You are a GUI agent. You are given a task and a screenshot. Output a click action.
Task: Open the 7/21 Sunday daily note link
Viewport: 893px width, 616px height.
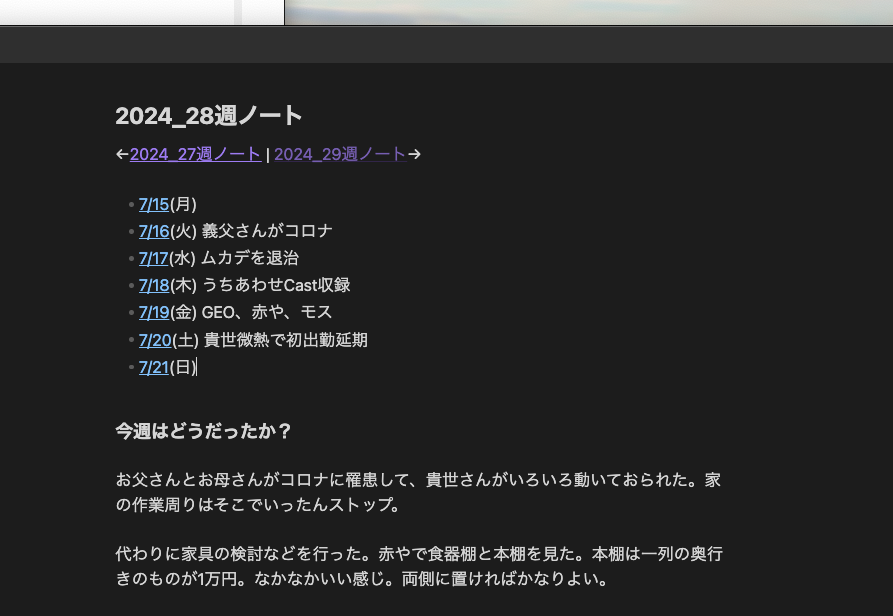click(x=153, y=367)
